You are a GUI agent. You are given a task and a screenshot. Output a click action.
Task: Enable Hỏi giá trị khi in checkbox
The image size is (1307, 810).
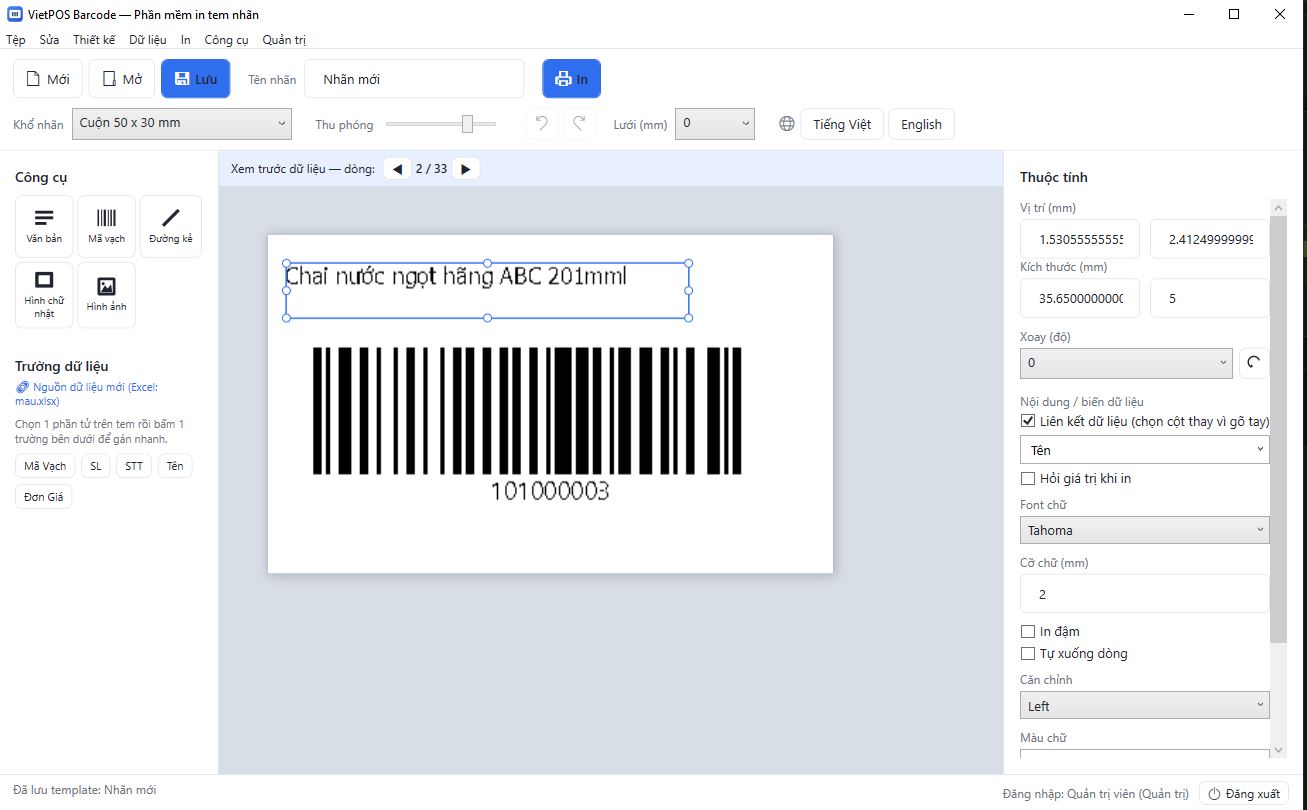coord(1028,479)
